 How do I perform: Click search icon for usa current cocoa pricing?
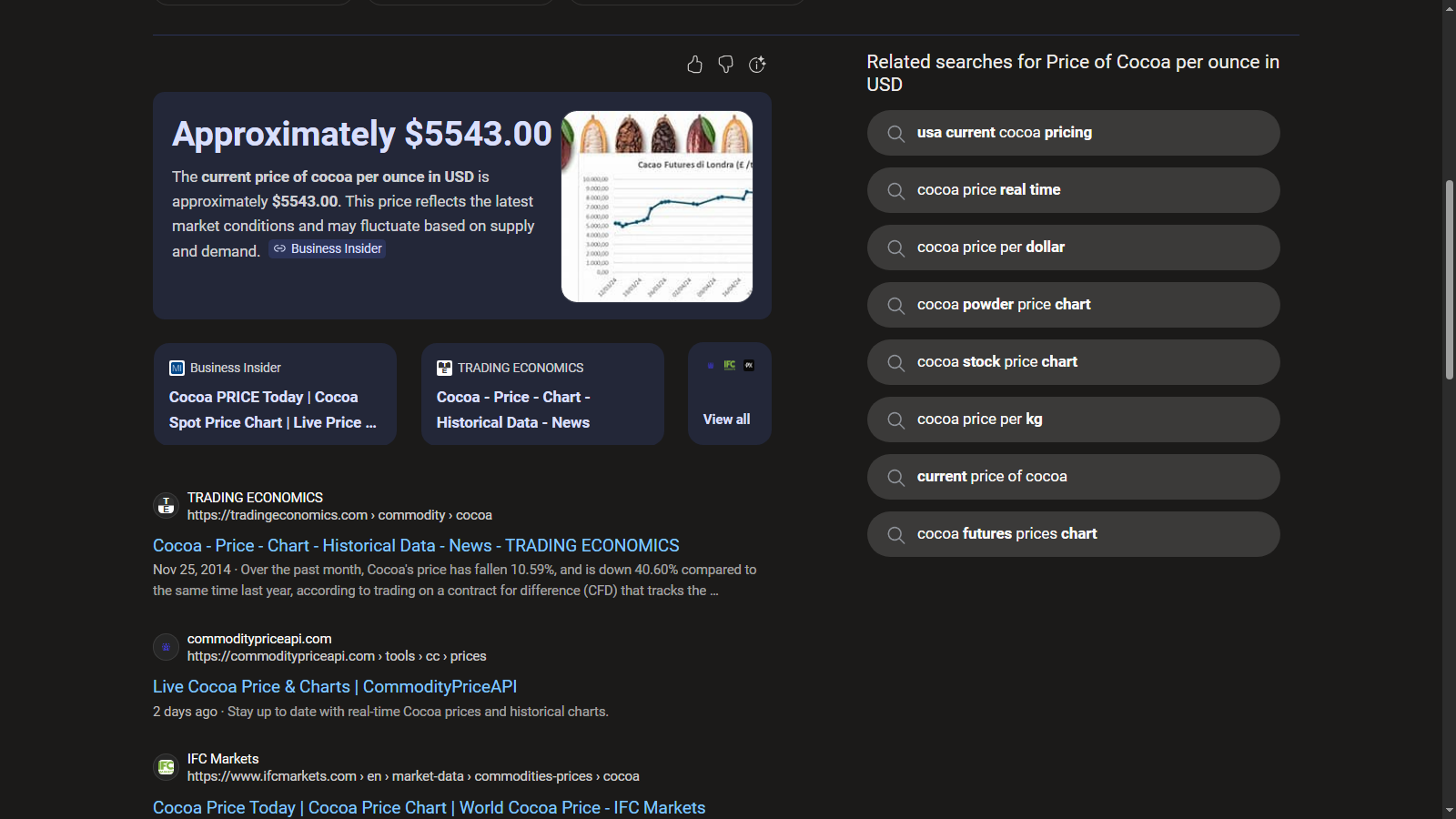click(896, 134)
